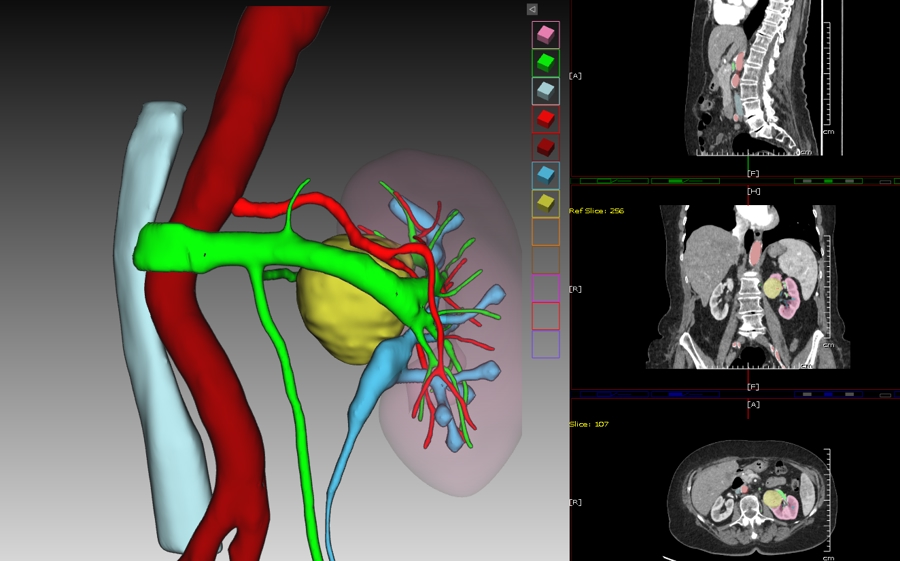Adjust the second green slider under sagittal view
Image resolution: width=900 pixels, height=561 pixels.
tap(685, 181)
